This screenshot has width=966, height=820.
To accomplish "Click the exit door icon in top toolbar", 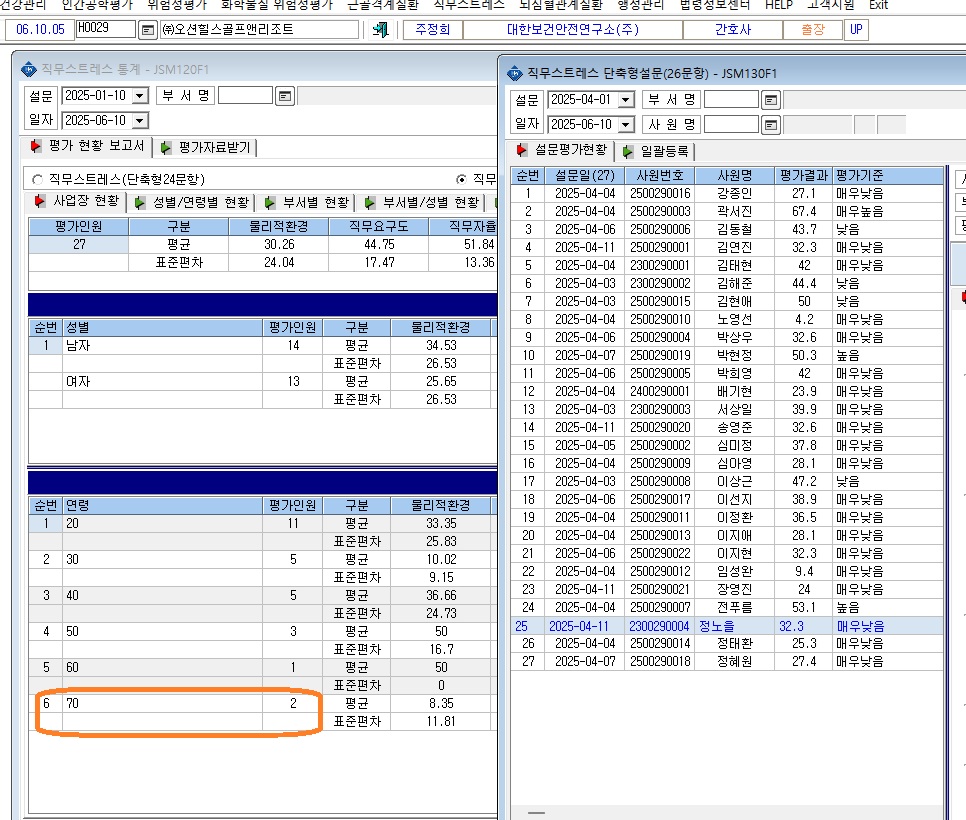I will point(381,30).
